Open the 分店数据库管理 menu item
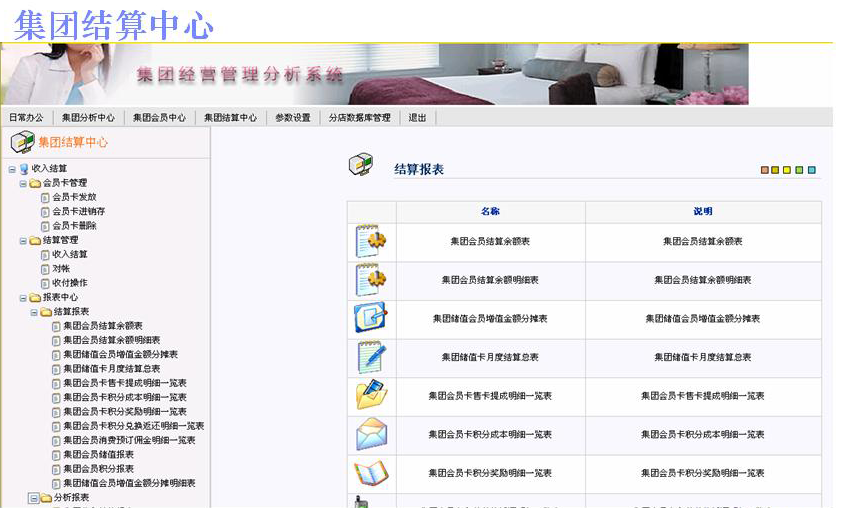 359,118
